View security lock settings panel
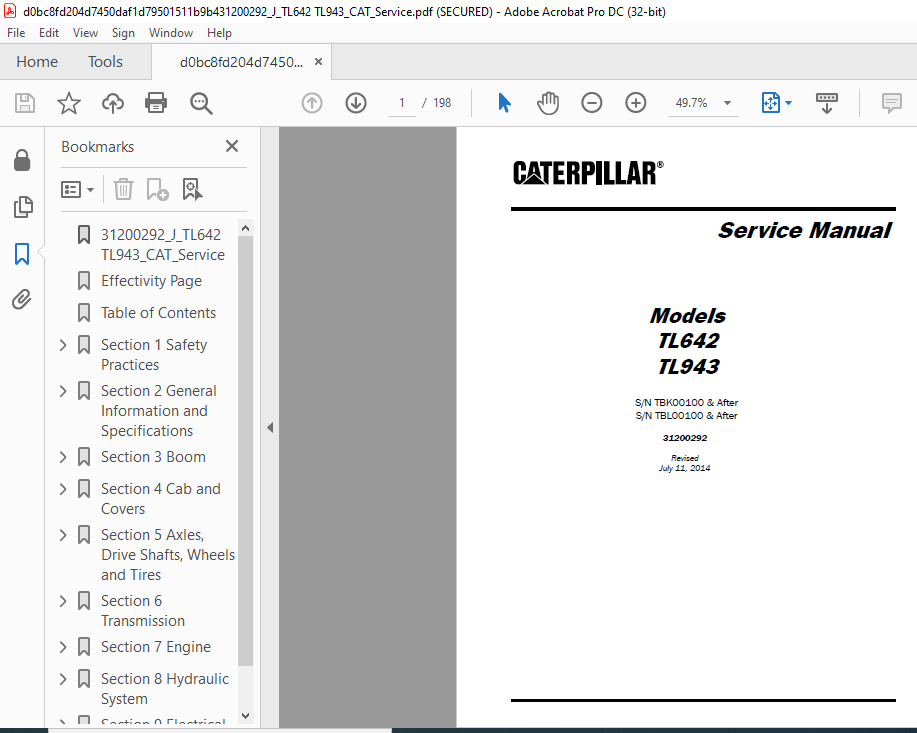917x733 pixels. click(22, 160)
